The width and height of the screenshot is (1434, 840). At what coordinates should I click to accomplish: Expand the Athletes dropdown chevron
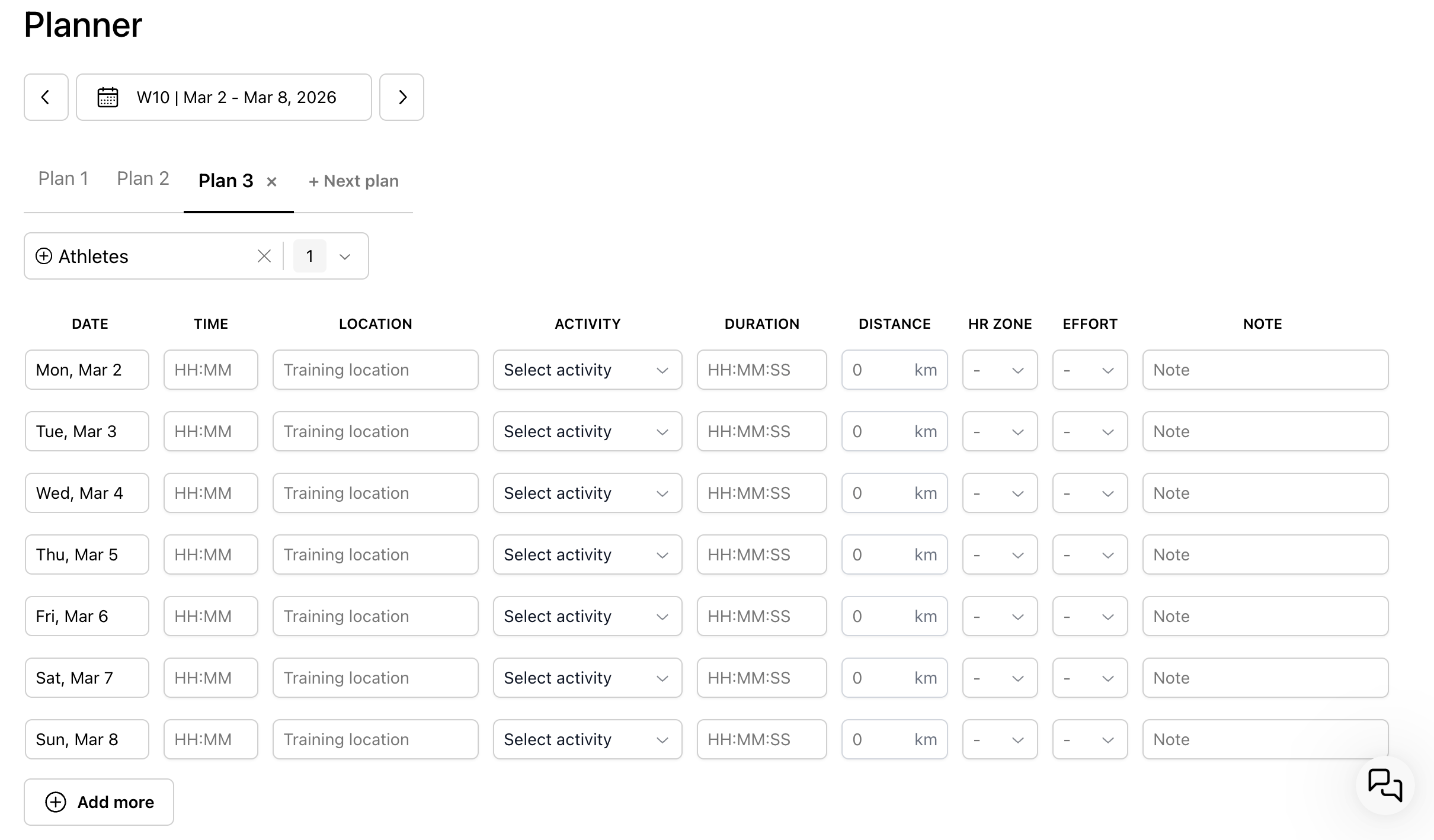345,257
